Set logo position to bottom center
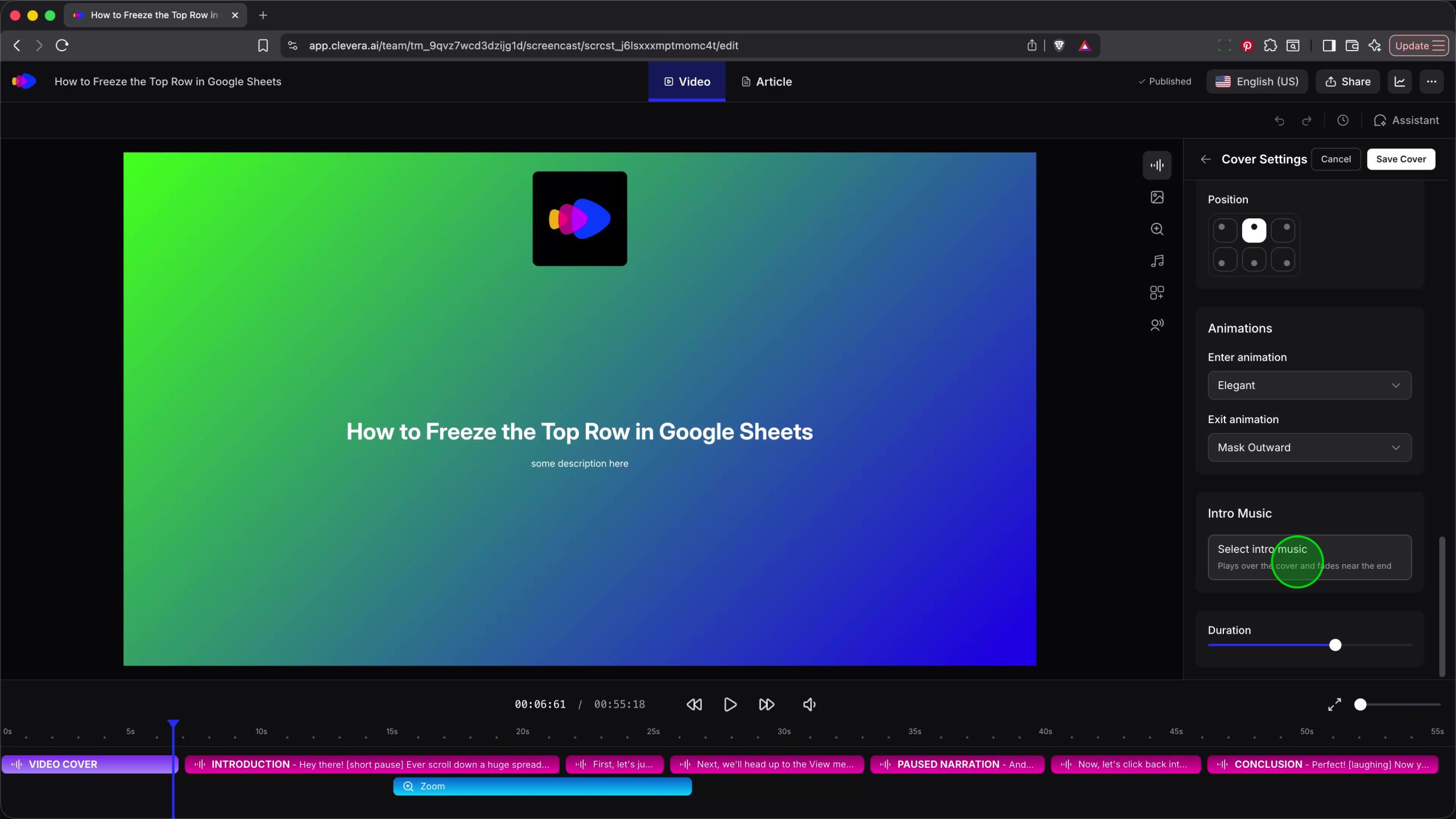This screenshot has height=819, width=1456. [1254, 260]
